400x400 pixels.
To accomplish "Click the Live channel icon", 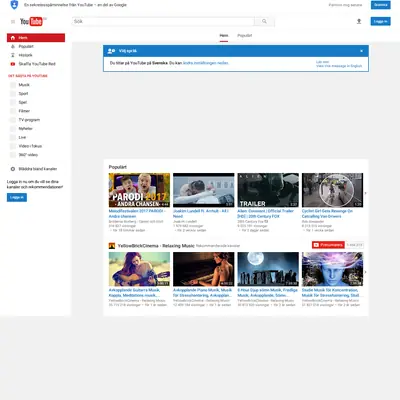I will tap(13, 137).
